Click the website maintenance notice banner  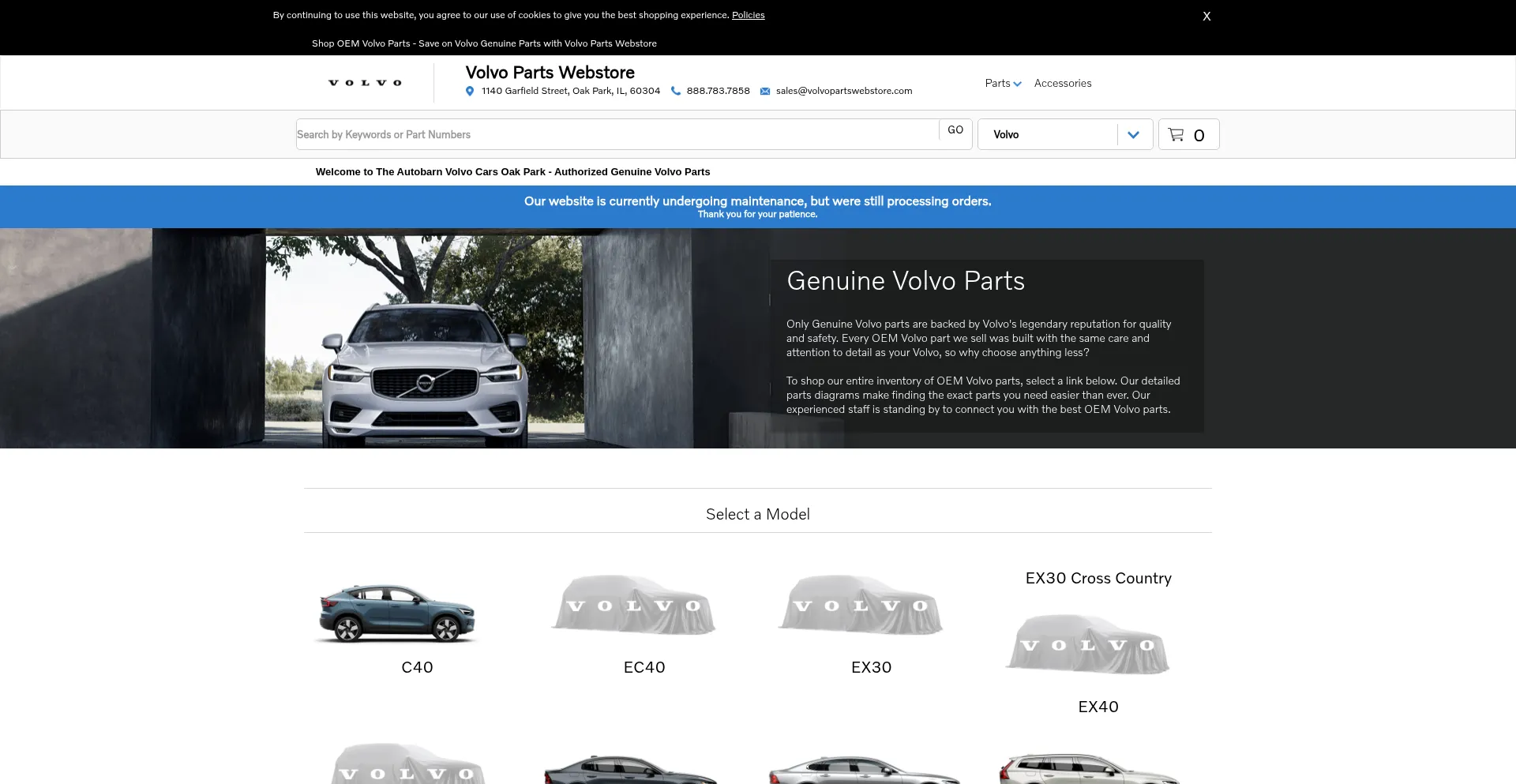click(758, 207)
